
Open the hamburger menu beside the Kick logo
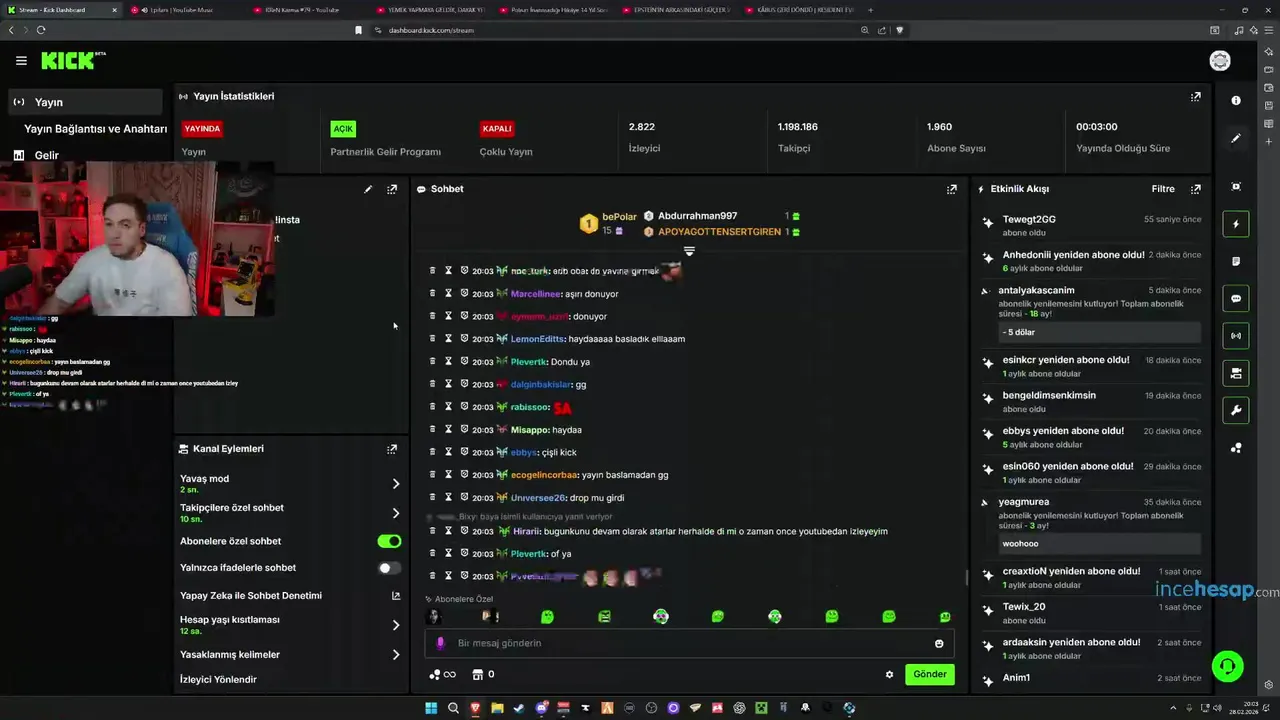coord(21,61)
